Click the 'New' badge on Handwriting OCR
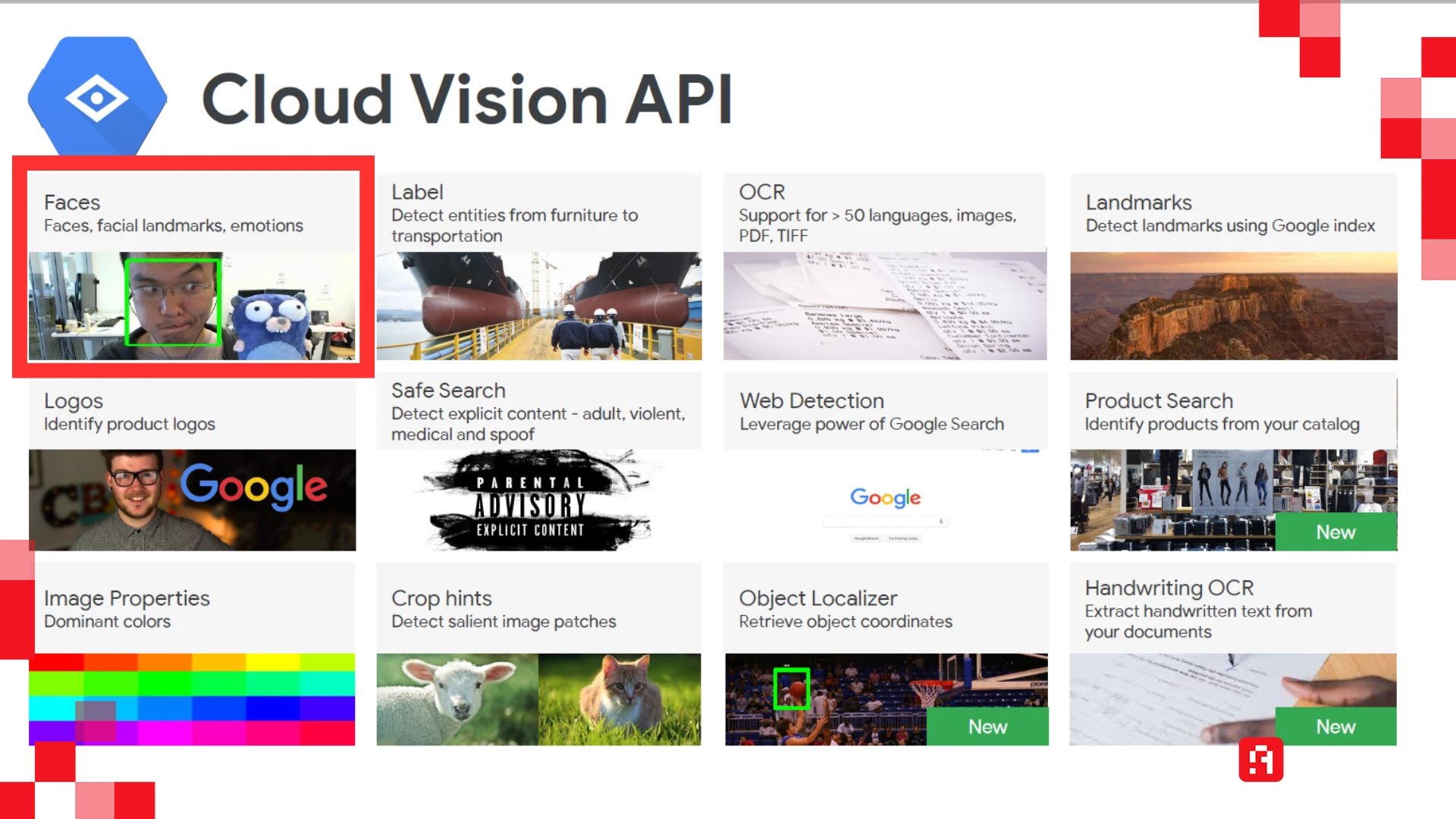The image size is (1456, 819). [x=1335, y=726]
